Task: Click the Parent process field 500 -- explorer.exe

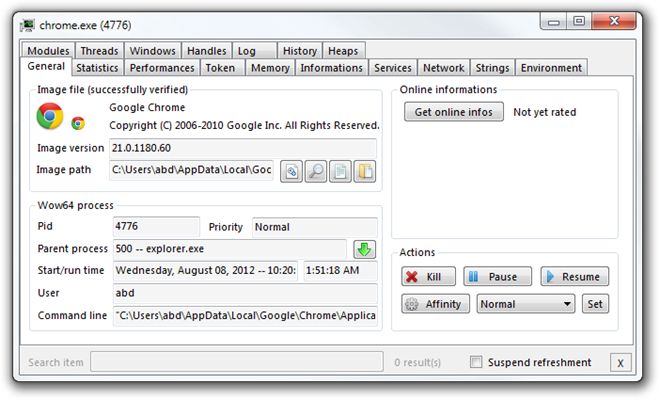Action: 230,249
